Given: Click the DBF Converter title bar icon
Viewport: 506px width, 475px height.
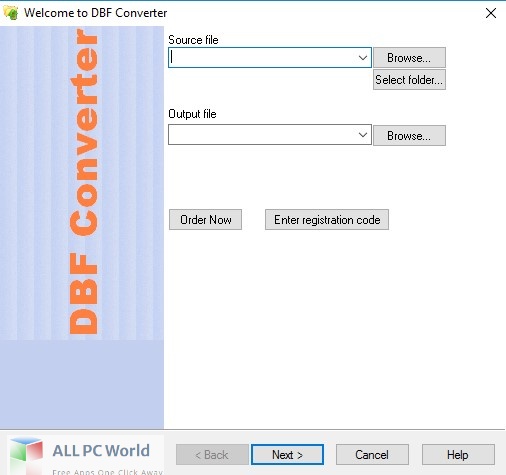Looking at the screenshot, I should [x=11, y=13].
